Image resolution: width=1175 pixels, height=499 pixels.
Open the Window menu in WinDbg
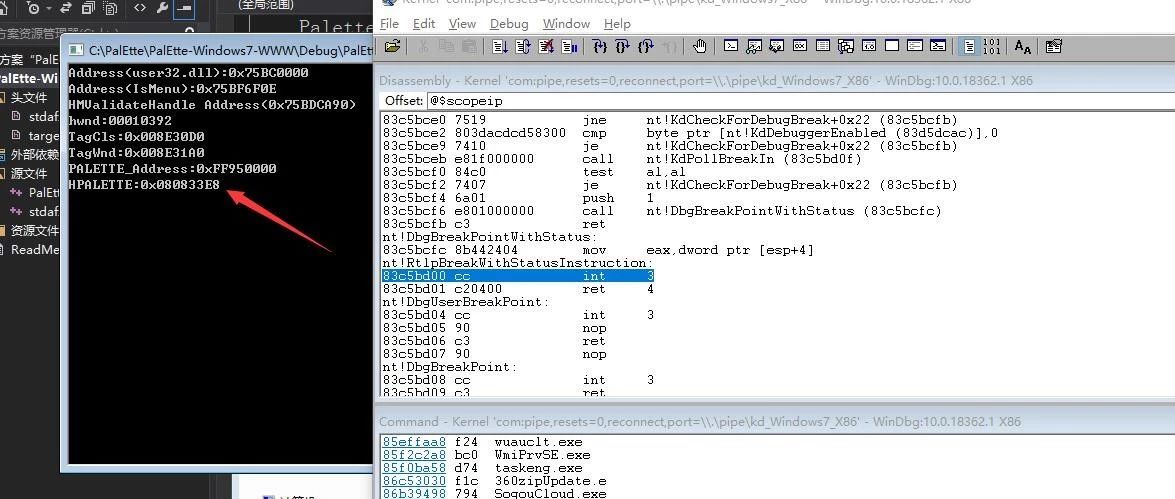click(566, 24)
